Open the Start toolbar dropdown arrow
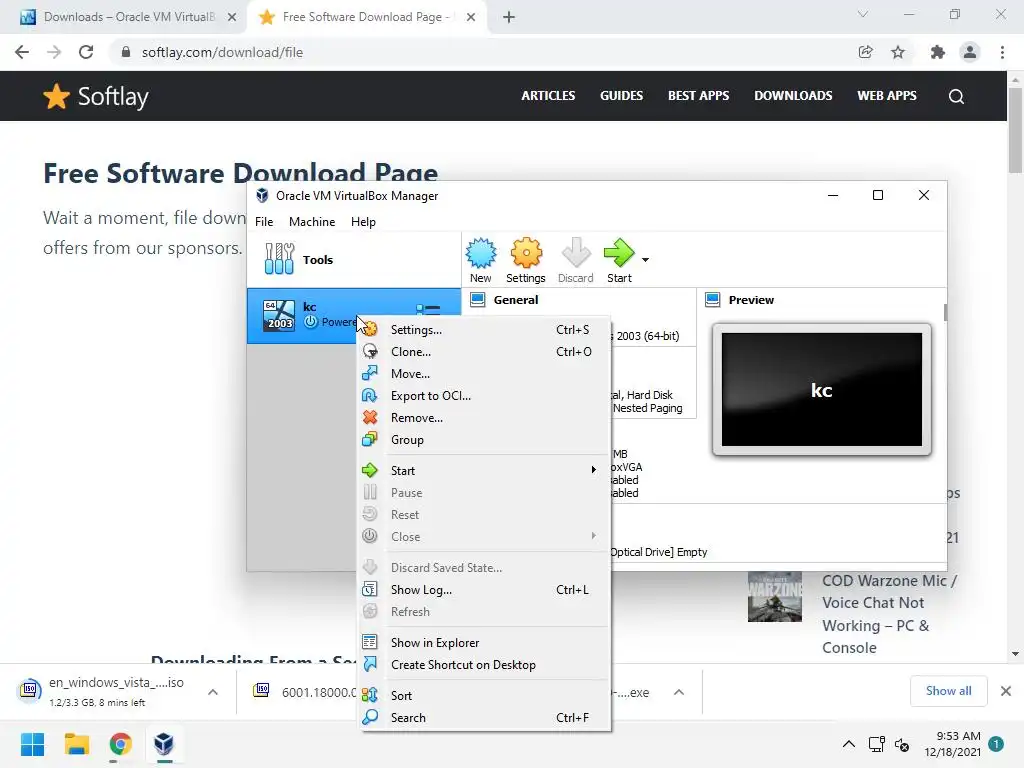 pos(645,260)
